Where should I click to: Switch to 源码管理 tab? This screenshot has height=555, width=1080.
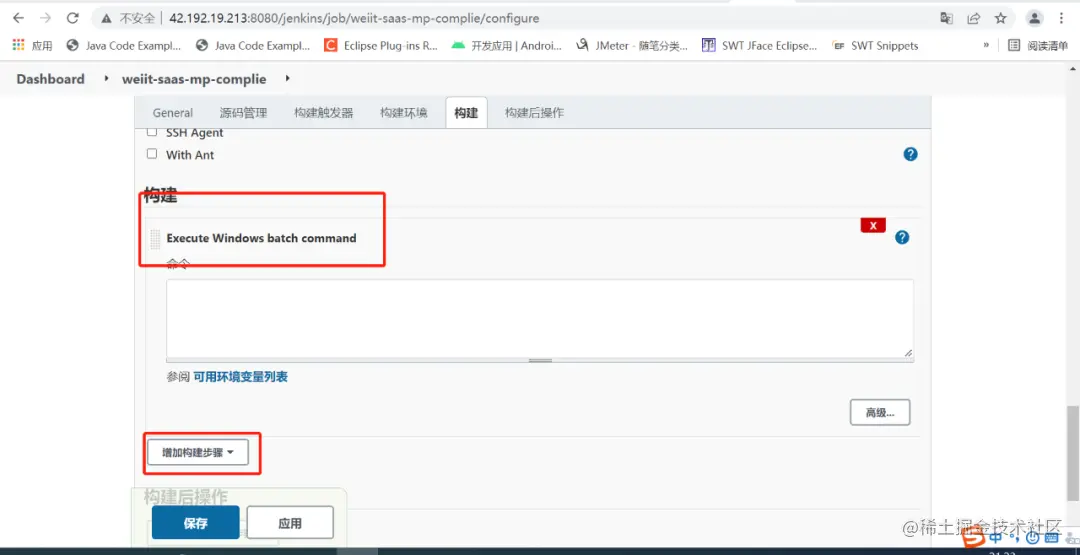243,113
